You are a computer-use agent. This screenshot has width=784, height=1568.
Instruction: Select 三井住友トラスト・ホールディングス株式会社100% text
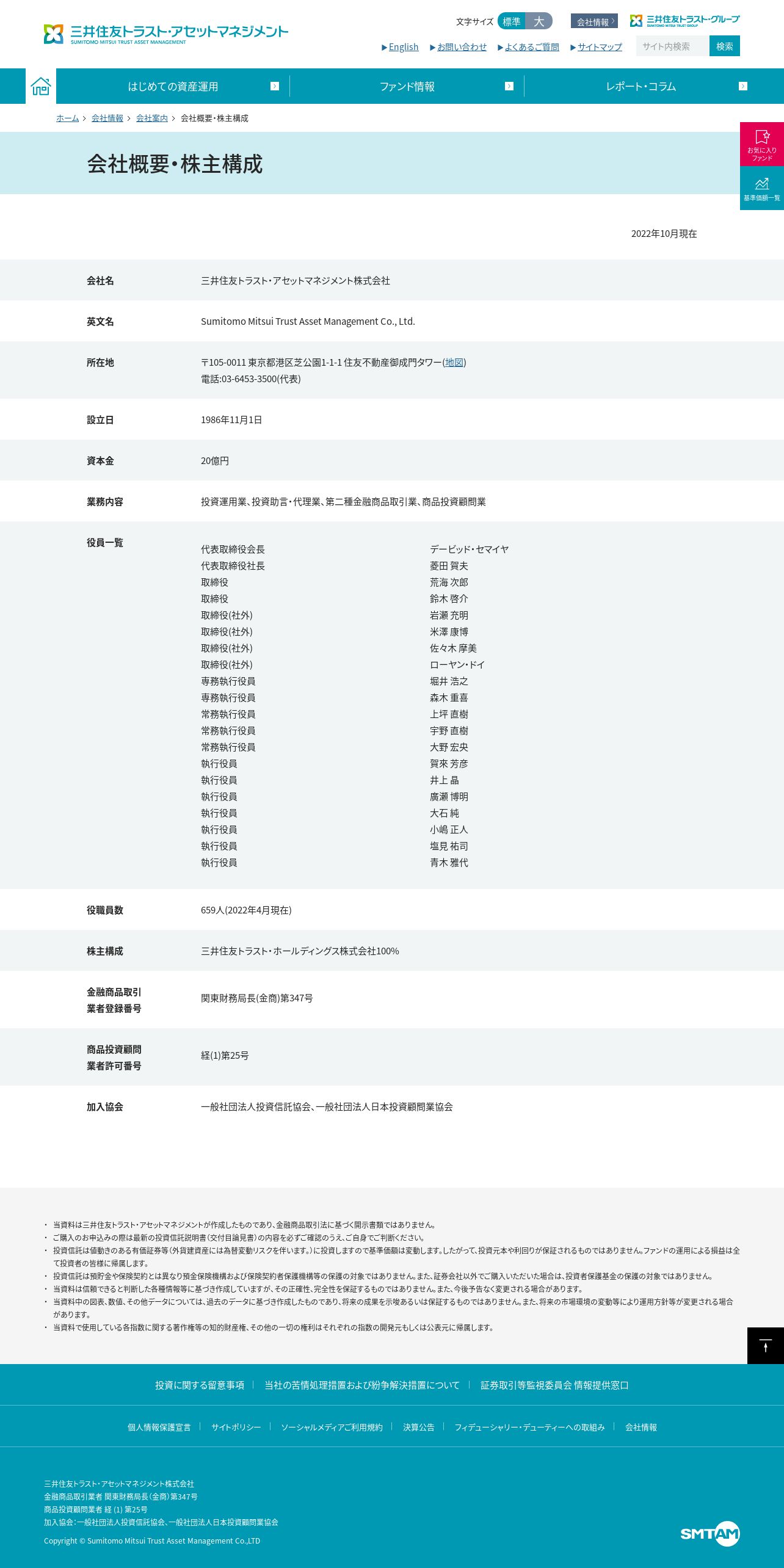click(x=300, y=951)
